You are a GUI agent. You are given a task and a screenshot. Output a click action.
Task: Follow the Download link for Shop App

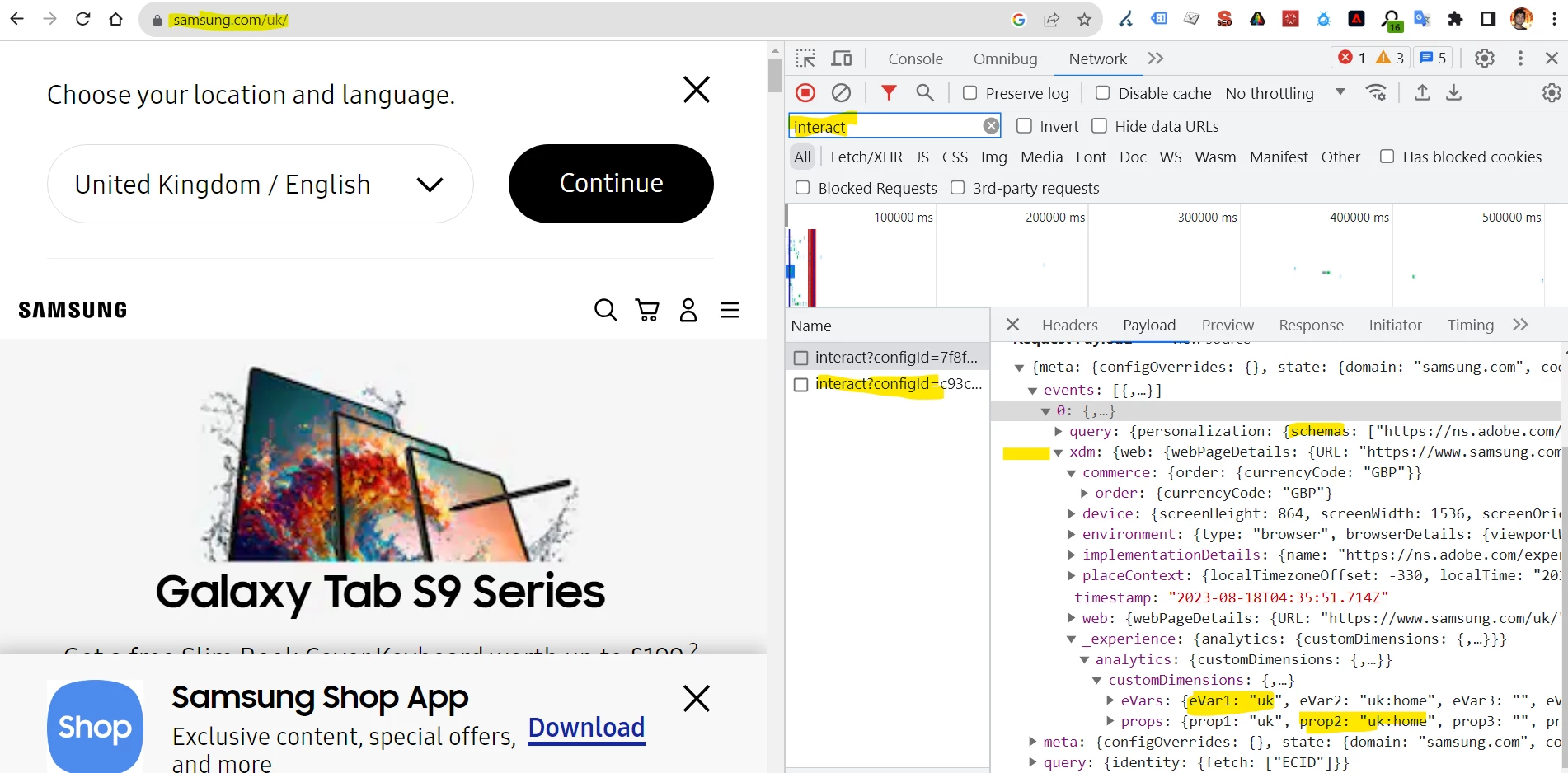pyautogui.click(x=586, y=728)
